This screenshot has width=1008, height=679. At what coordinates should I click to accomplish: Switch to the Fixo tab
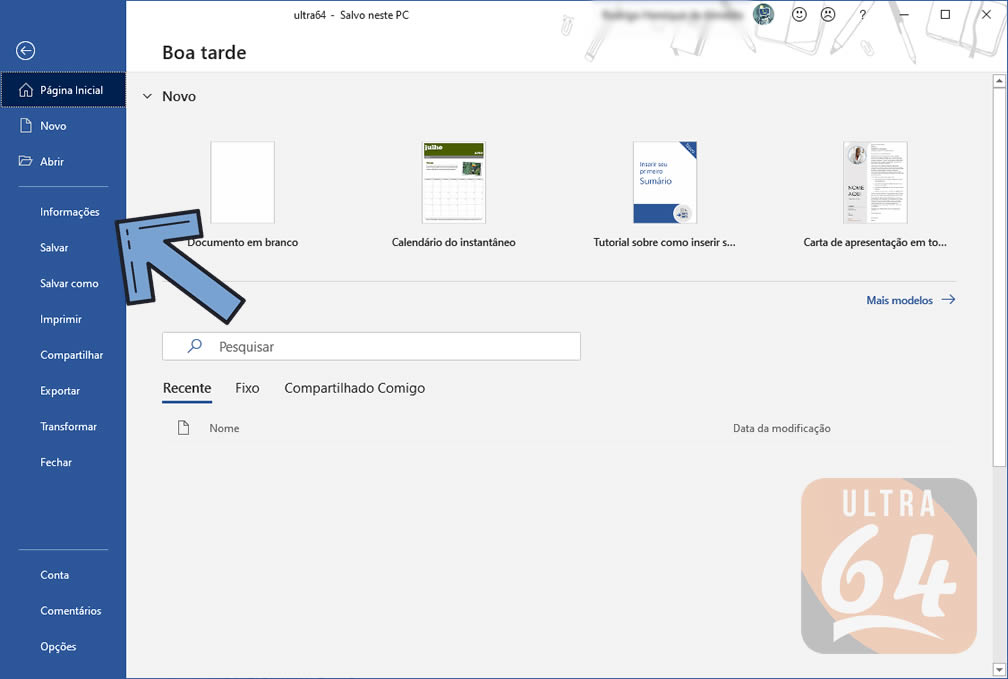pos(247,388)
